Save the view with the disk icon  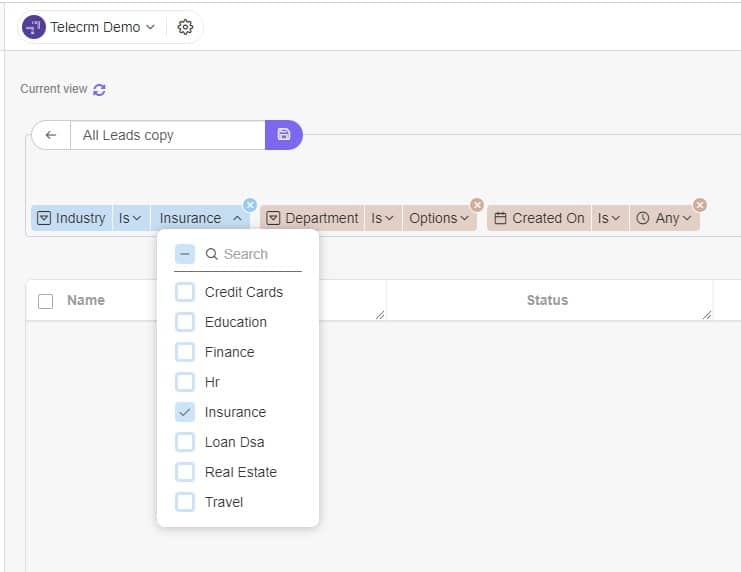tap(284, 135)
